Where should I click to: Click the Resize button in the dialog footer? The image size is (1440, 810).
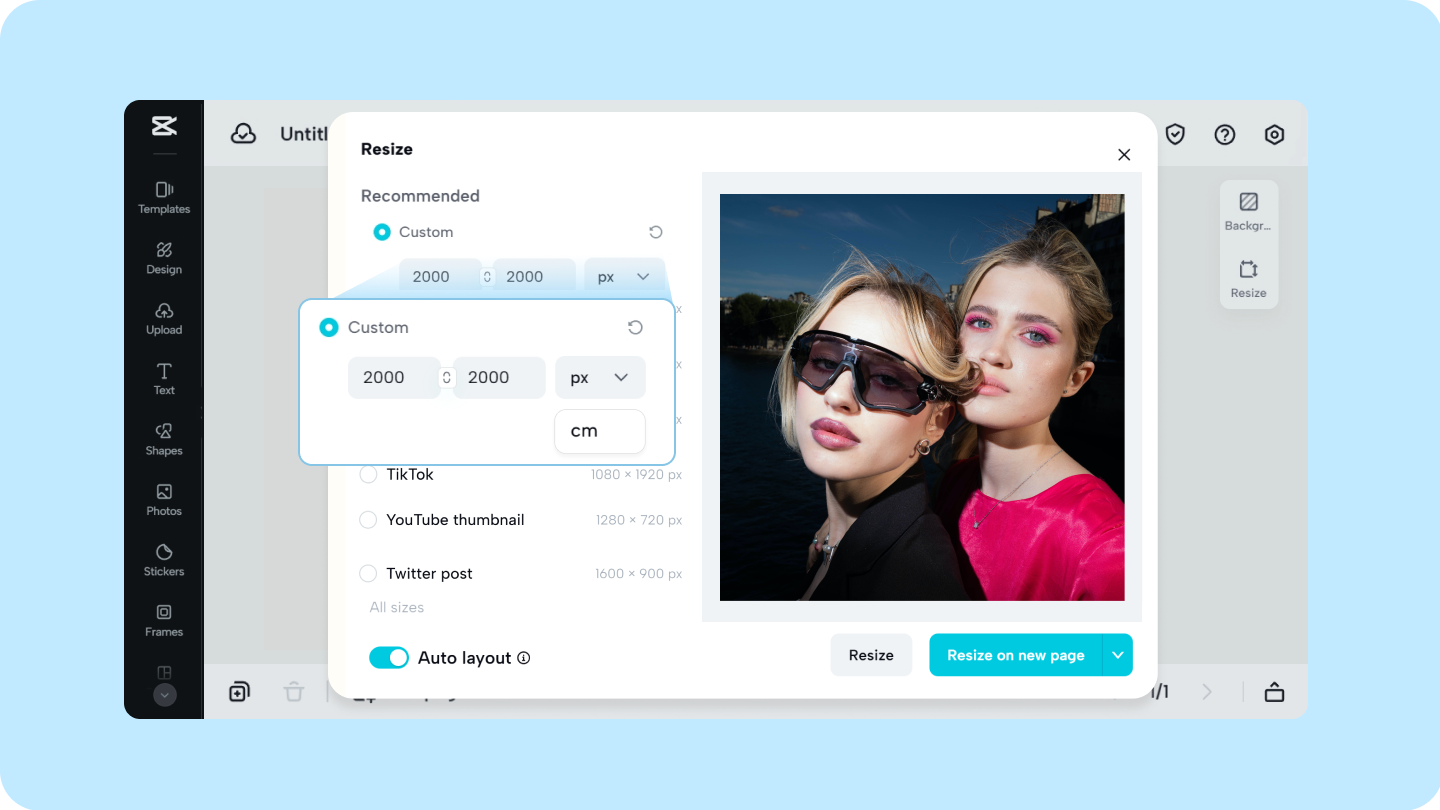tap(871, 655)
